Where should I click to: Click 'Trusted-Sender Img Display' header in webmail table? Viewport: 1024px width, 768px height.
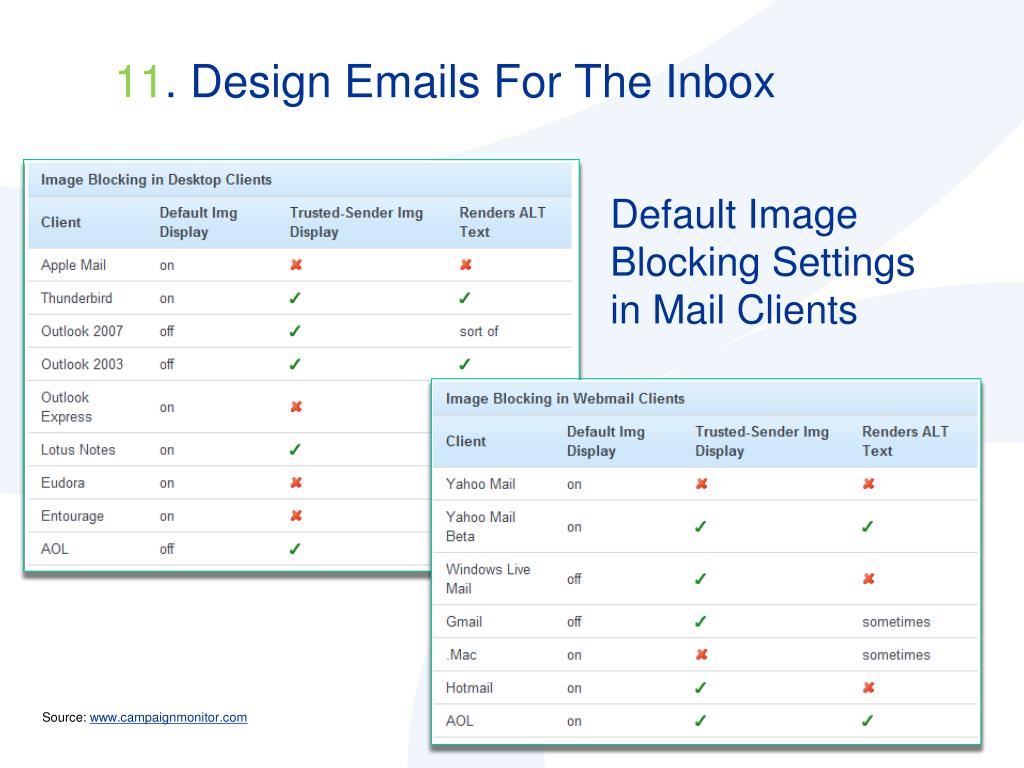[761, 441]
